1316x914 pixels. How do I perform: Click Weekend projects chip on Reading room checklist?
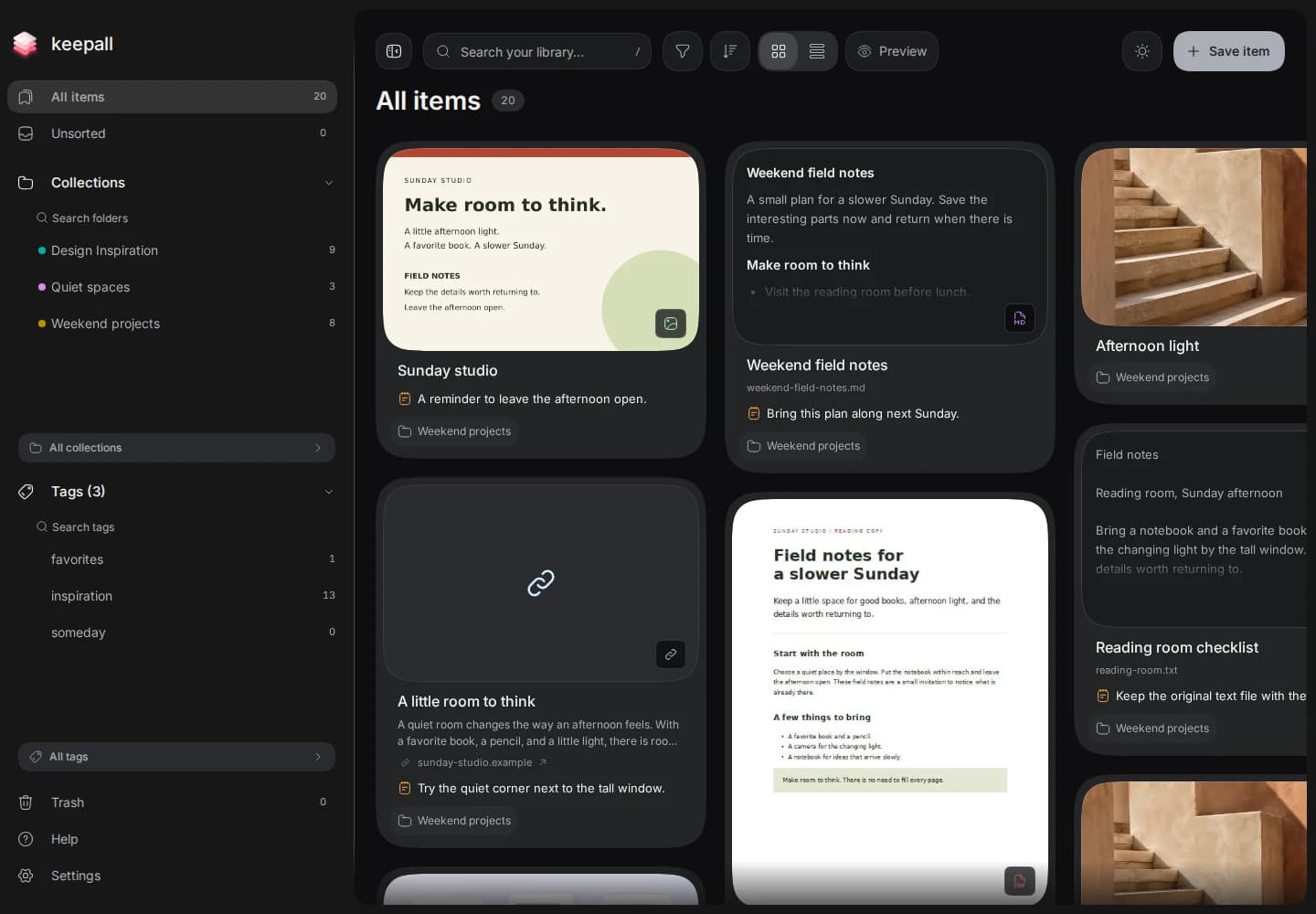[x=1153, y=728]
